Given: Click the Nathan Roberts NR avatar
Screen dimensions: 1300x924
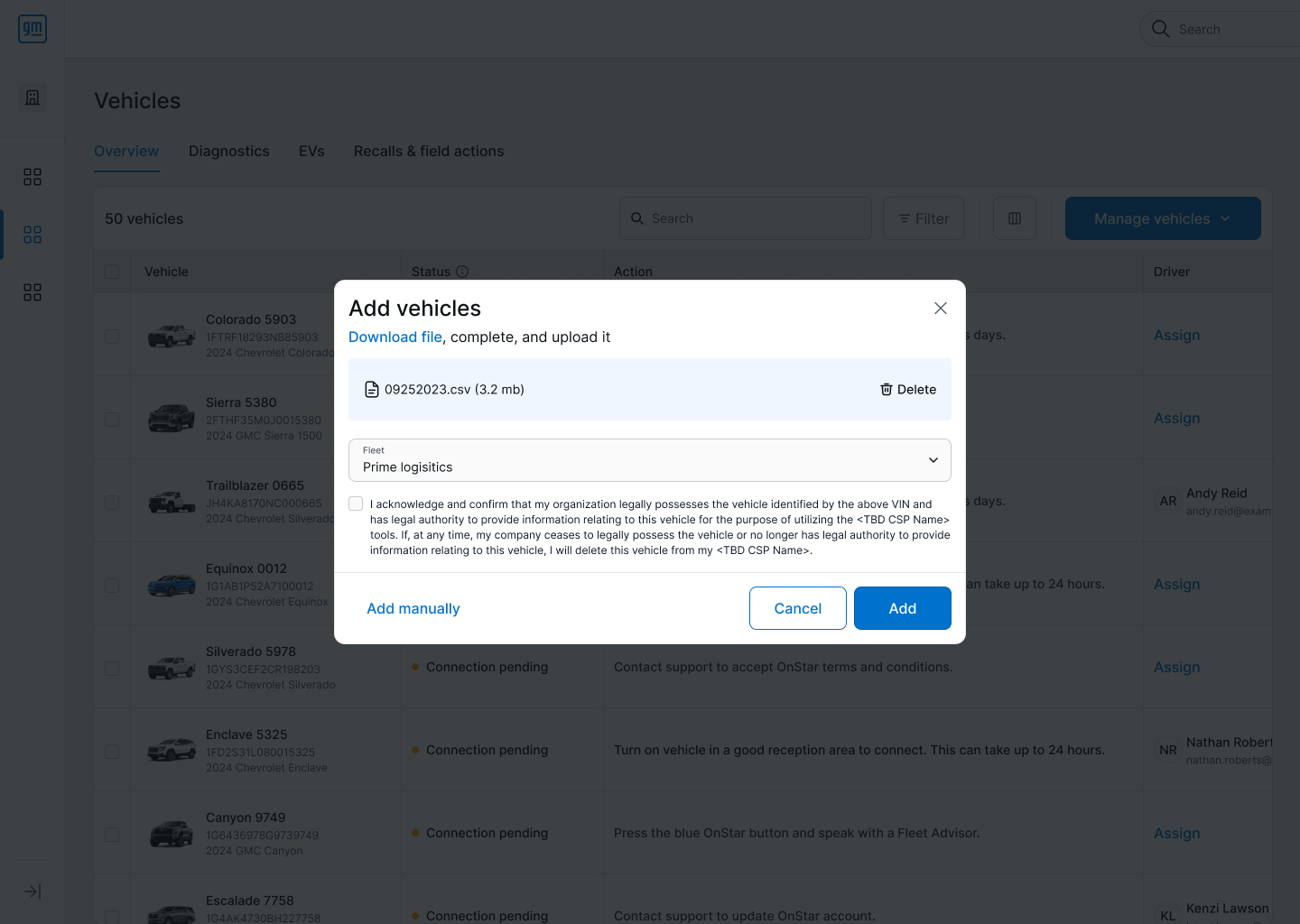Looking at the screenshot, I should [1168, 750].
